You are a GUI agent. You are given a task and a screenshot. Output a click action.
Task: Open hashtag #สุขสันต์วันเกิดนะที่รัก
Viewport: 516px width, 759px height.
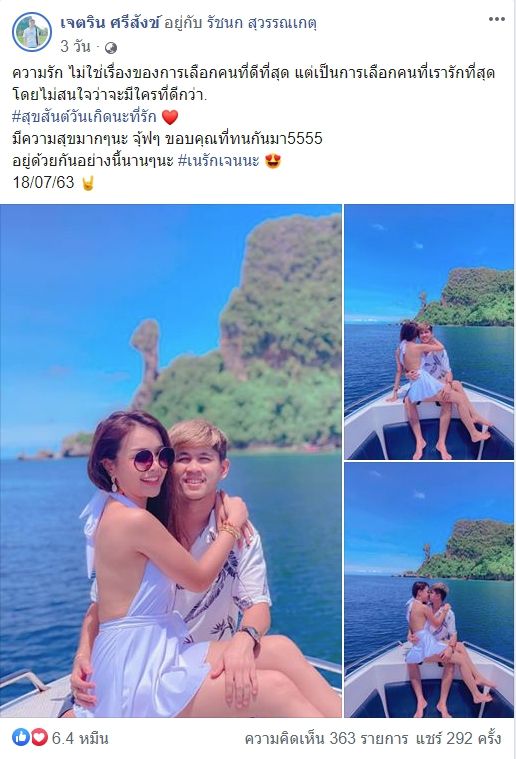(x=85, y=117)
